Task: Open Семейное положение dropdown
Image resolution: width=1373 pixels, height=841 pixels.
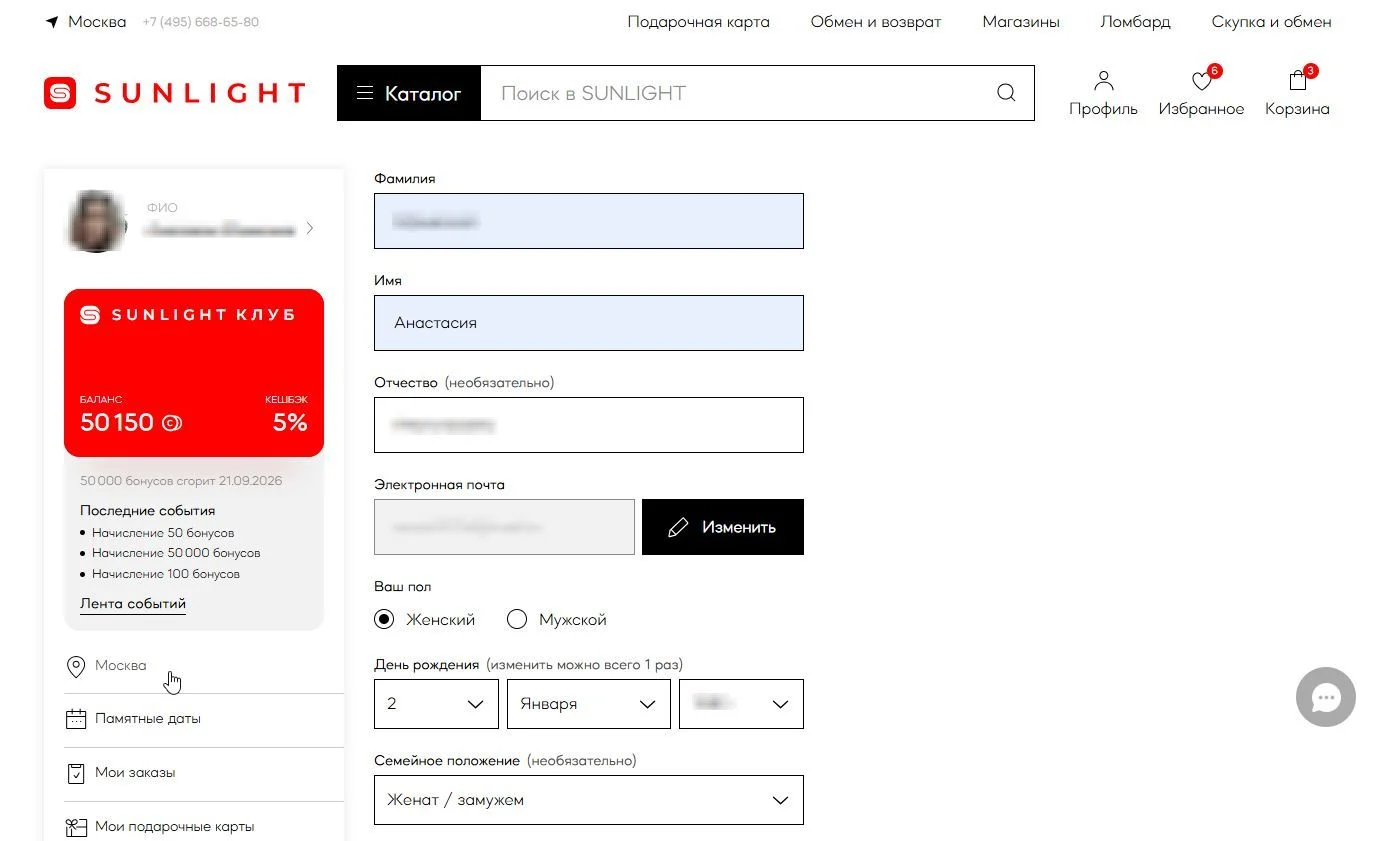Action: coord(589,800)
